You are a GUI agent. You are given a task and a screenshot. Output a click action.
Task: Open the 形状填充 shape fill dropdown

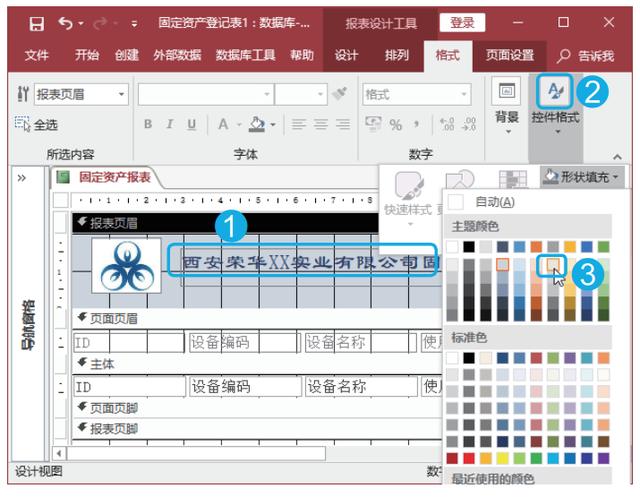[582, 177]
